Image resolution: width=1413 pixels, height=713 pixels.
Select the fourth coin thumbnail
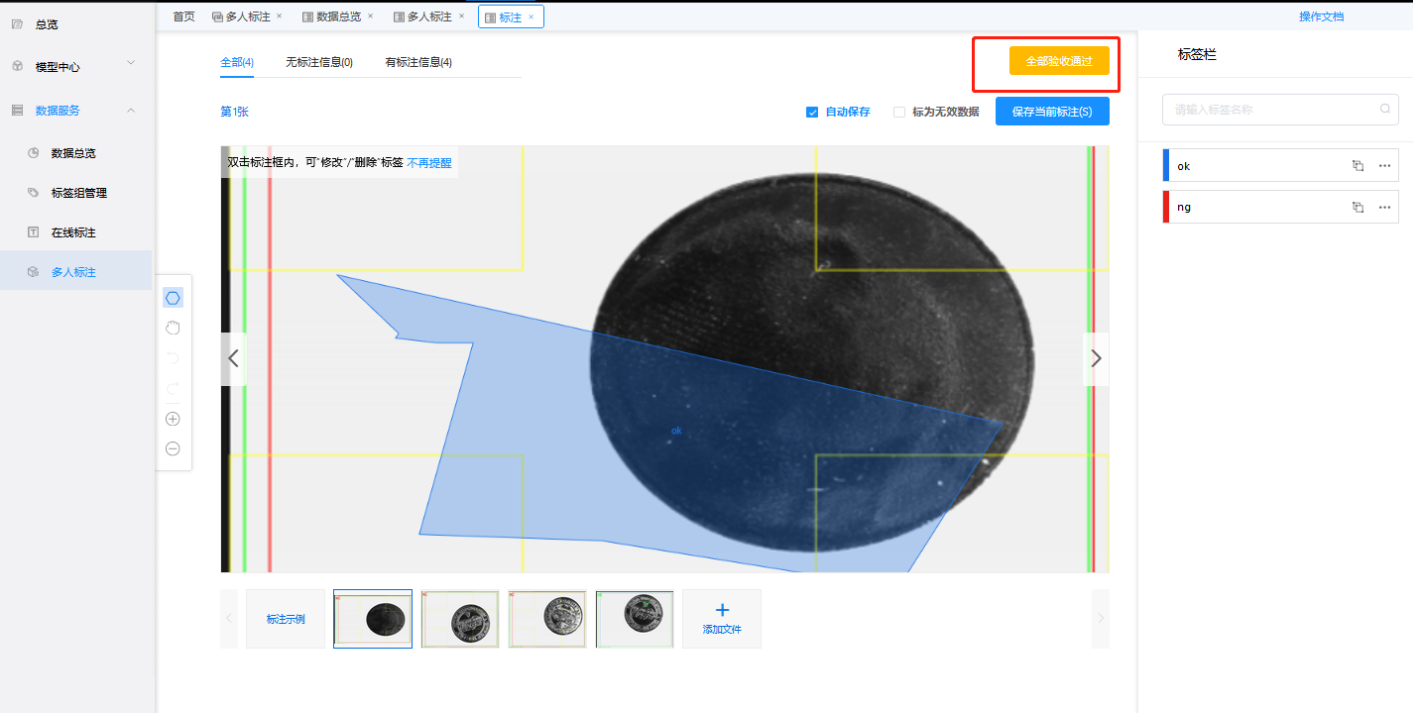635,619
